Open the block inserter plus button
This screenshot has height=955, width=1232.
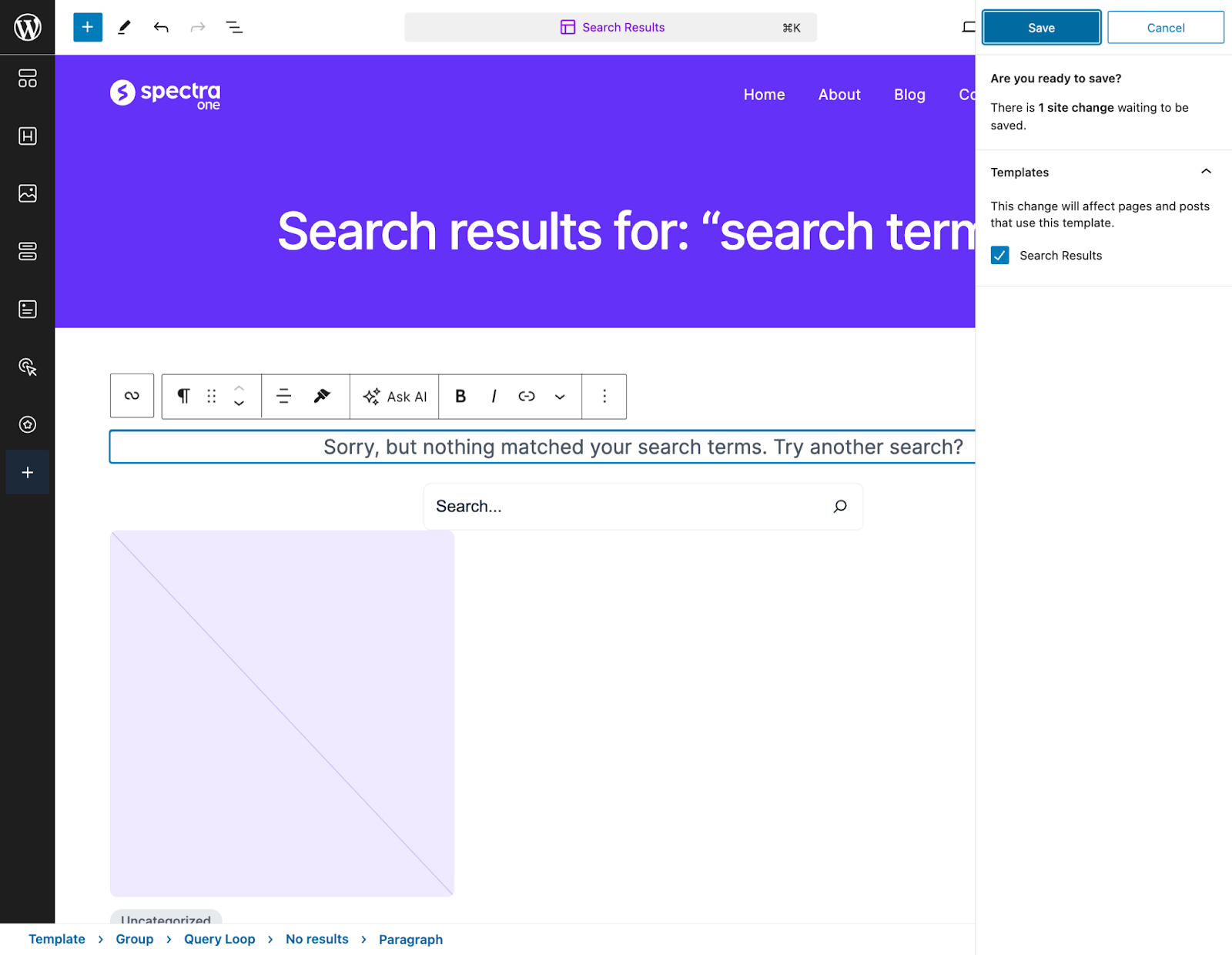click(88, 28)
